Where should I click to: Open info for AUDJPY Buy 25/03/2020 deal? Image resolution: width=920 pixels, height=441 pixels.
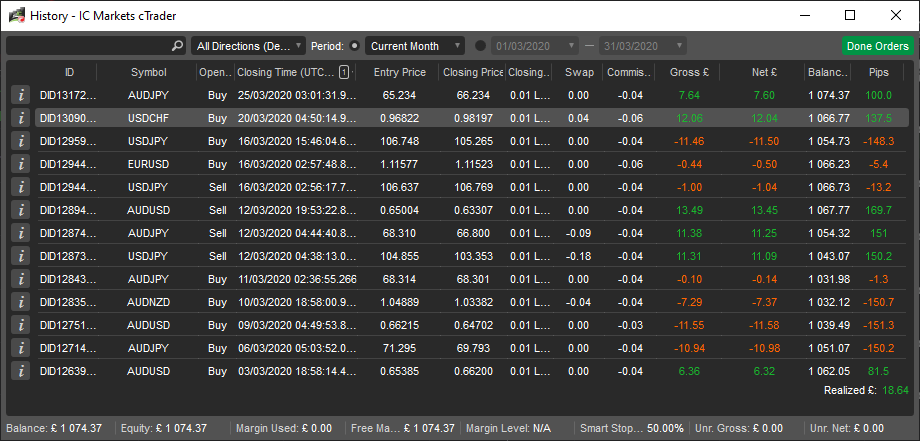(x=21, y=95)
